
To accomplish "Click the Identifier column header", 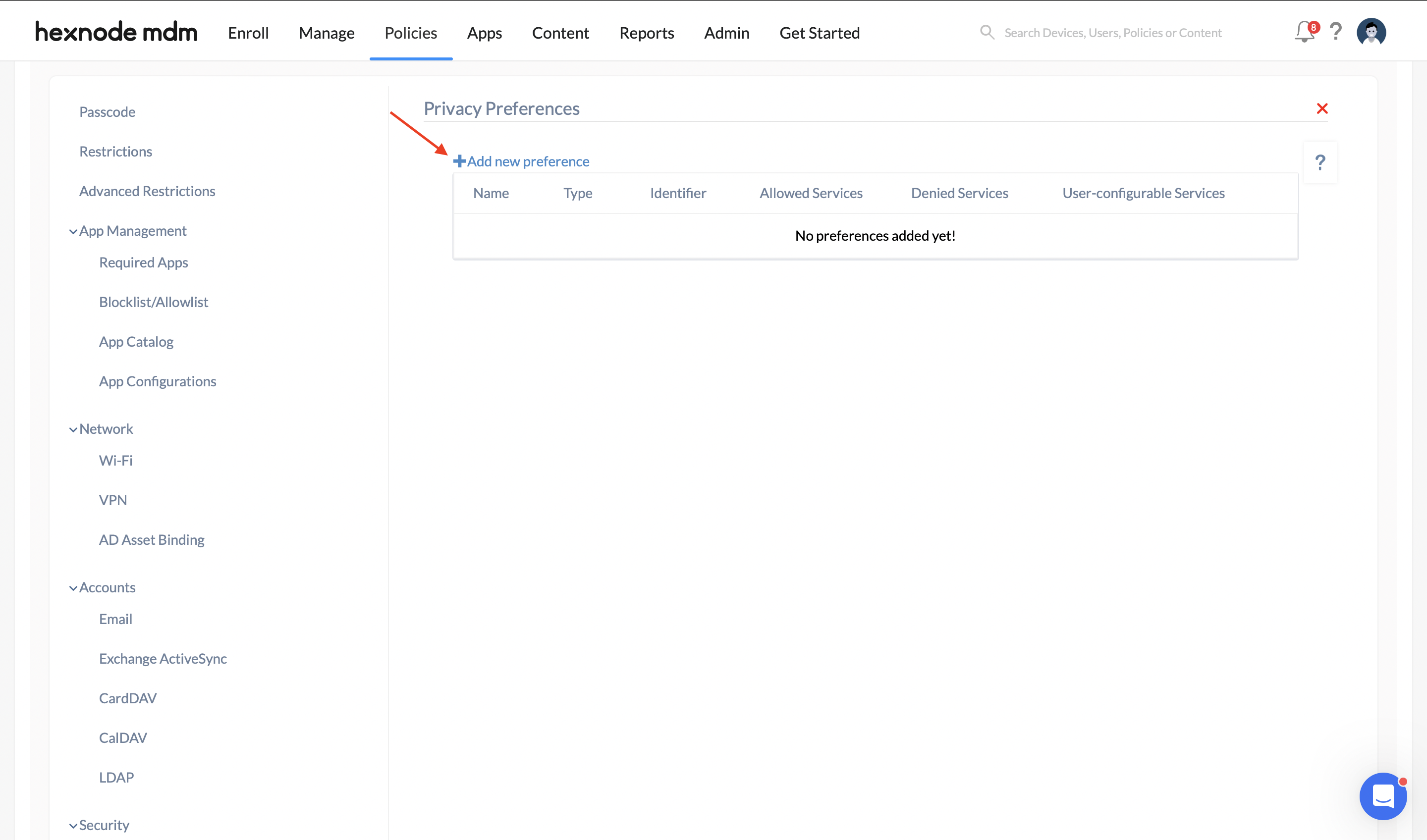I will 678,193.
